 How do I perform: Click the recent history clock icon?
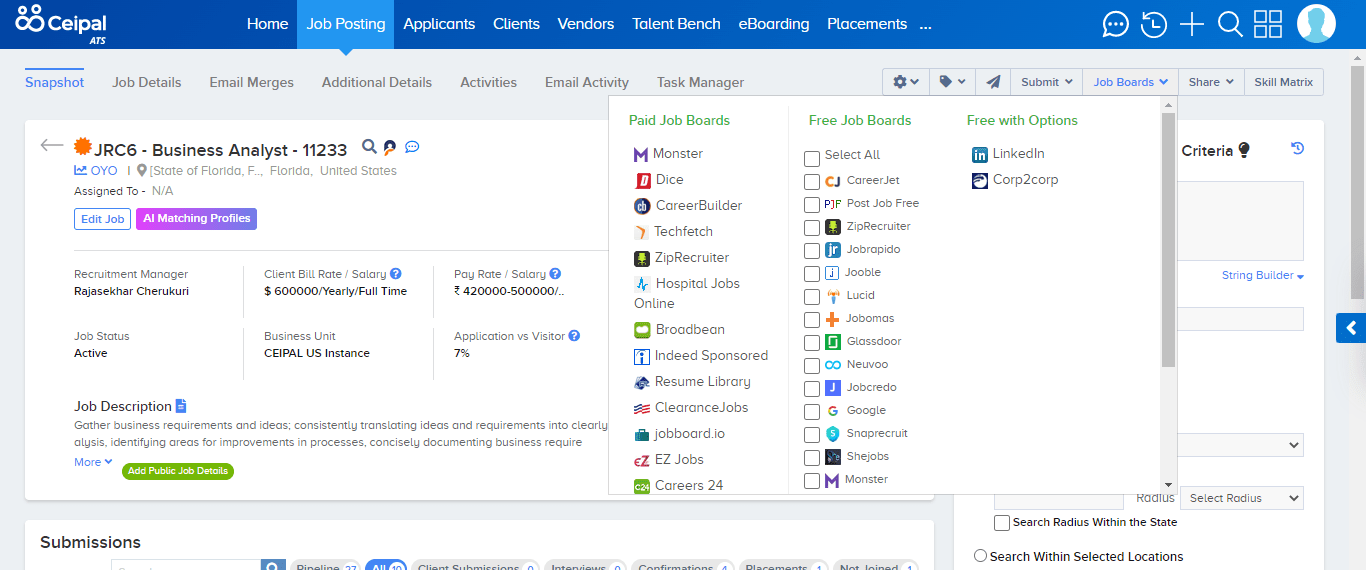coord(1154,24)
